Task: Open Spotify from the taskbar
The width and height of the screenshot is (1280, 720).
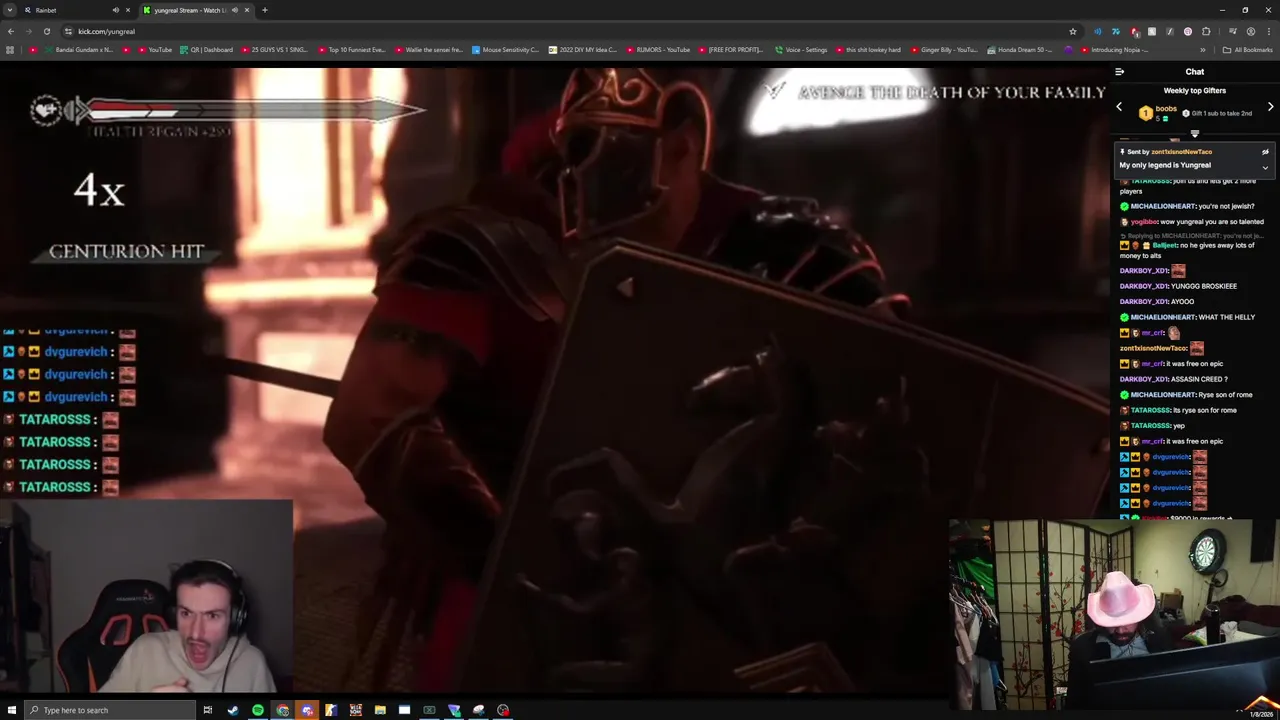Action: pos(258,710)
